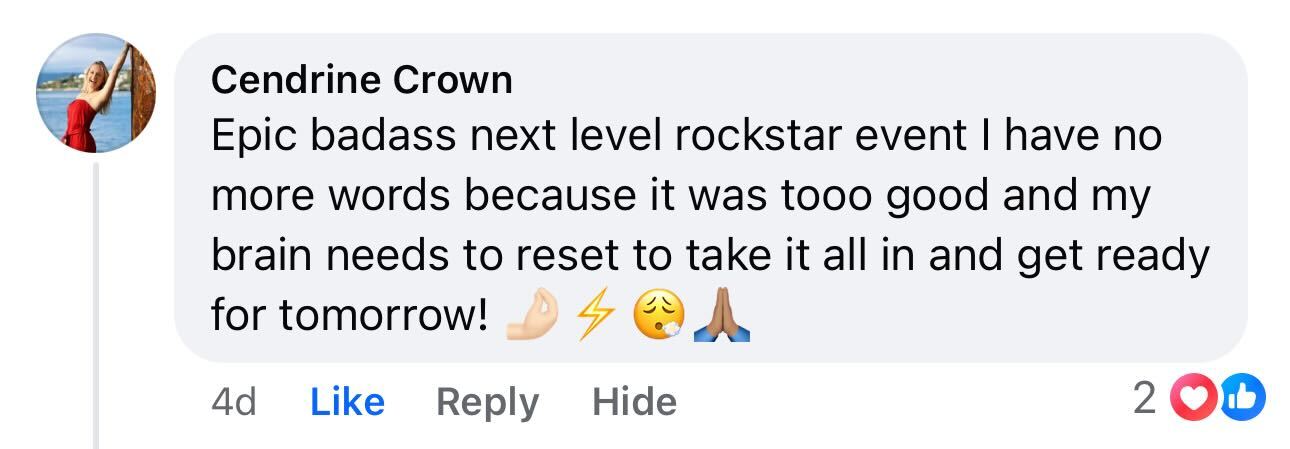Screen dimensions: 1290x449
Task: Click the blue thumbs-up reaction icon
Action: tap(1243, 400)
